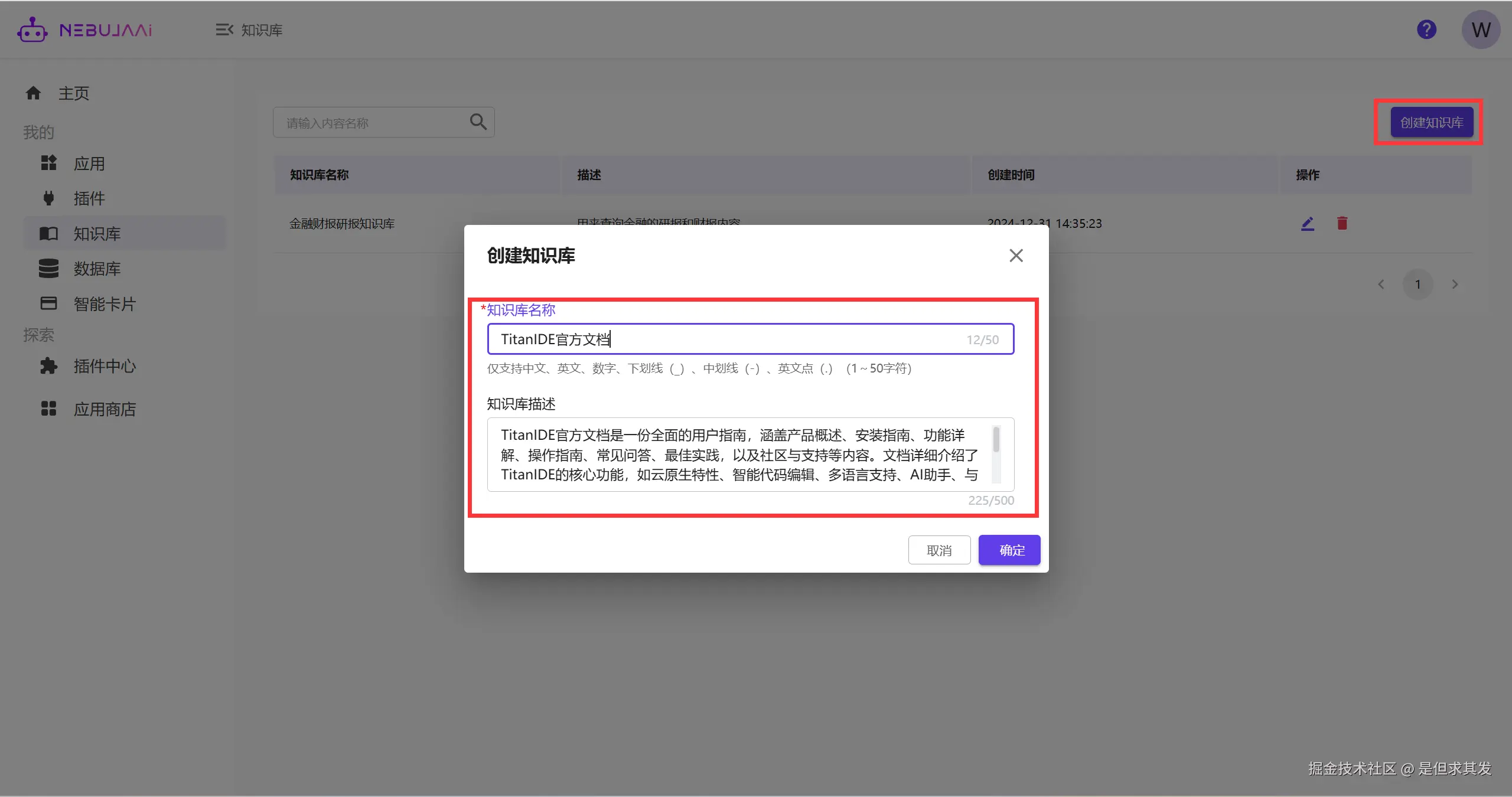This screenshot has width=1512, height=797.
Task: Open the 插件中心 plugin center
Action: 104,366
